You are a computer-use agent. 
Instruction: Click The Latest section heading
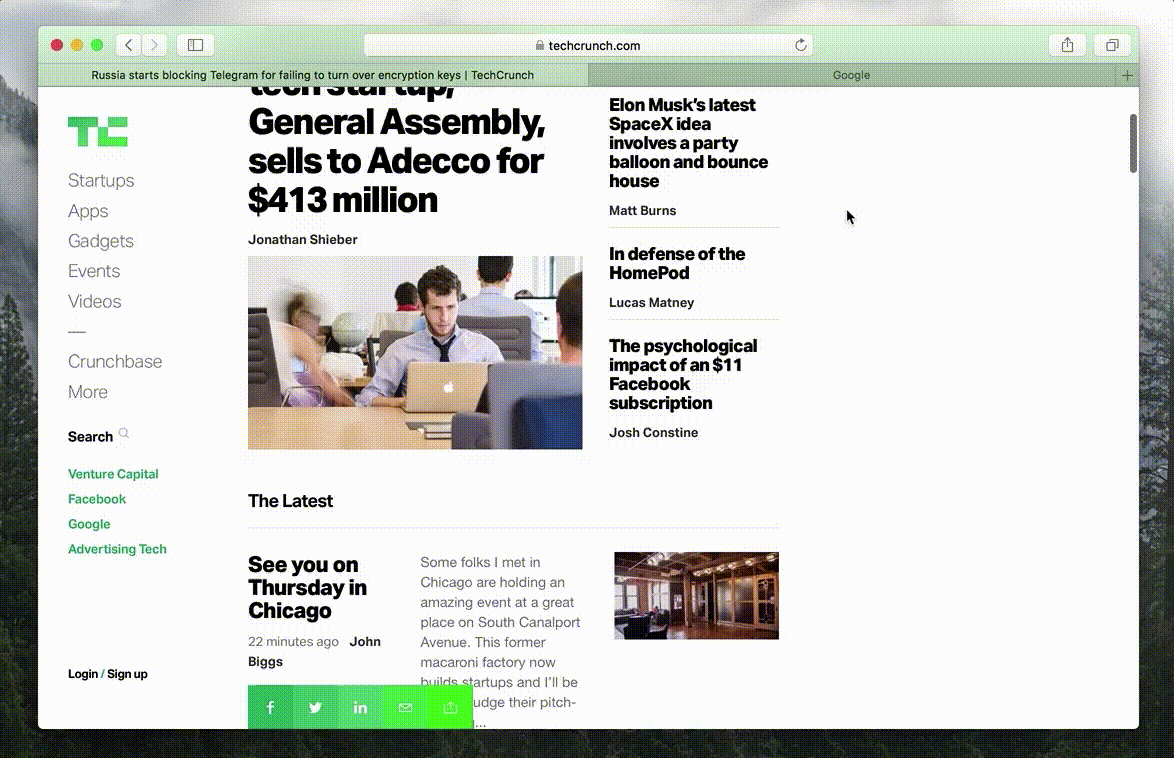coord(291,501)
